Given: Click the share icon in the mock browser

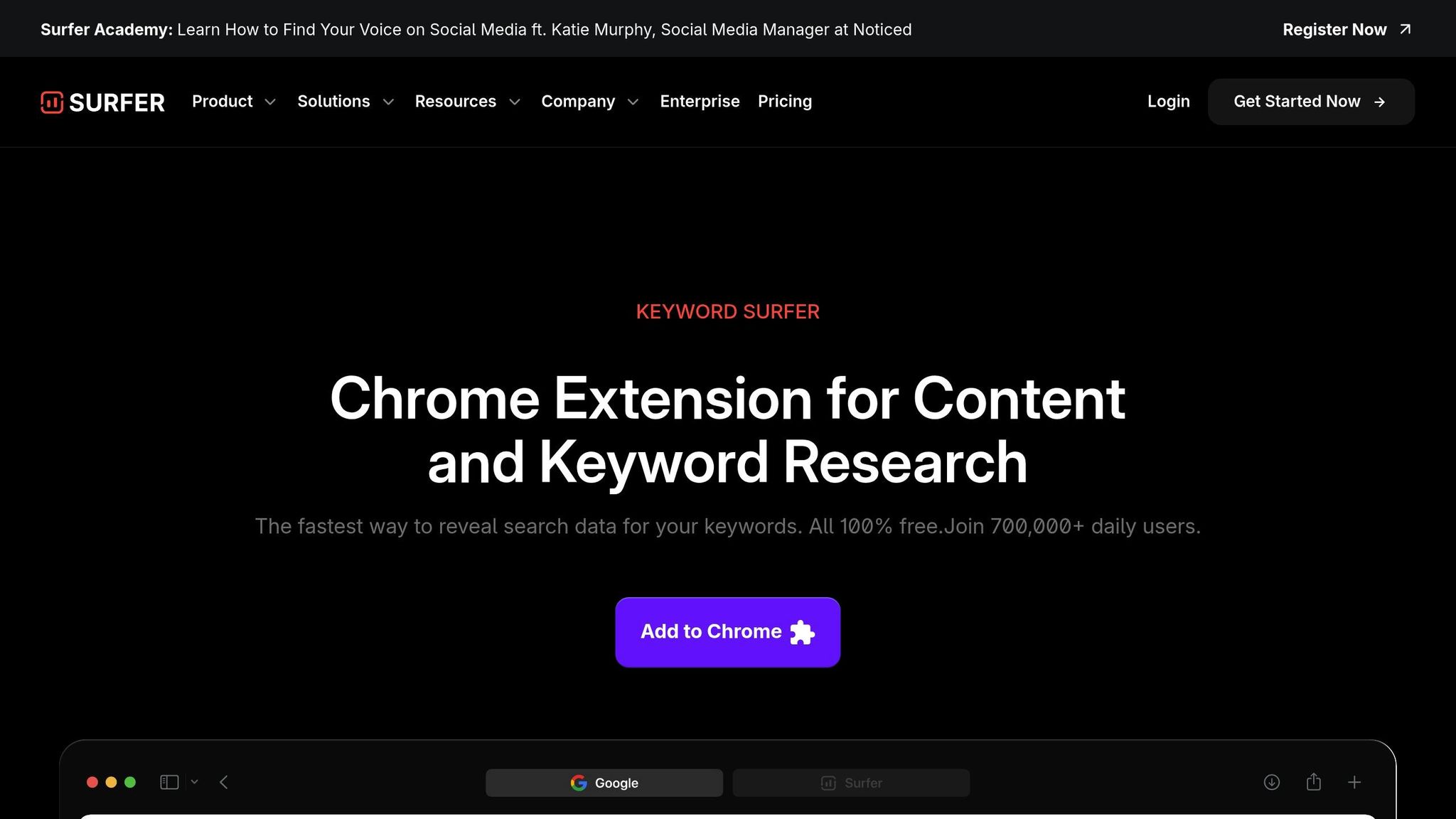Looking at the screenshot, I should pyautogui.click(x=1313, y=782).
